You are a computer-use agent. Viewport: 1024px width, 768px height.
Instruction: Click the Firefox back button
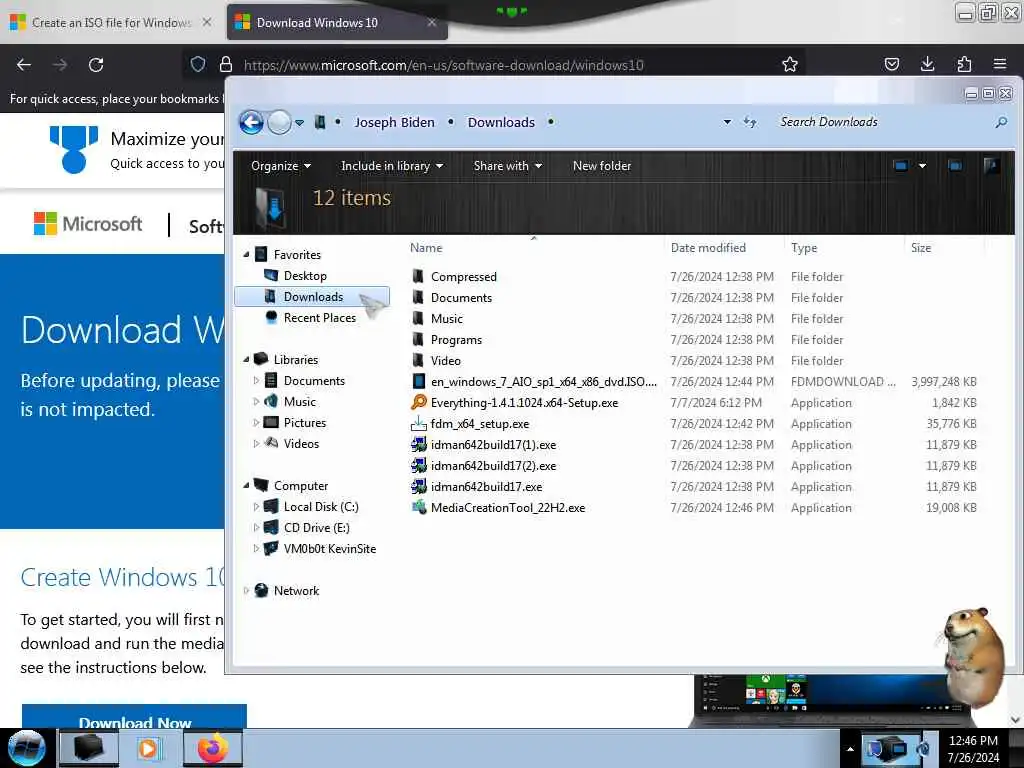pos(24,65)
